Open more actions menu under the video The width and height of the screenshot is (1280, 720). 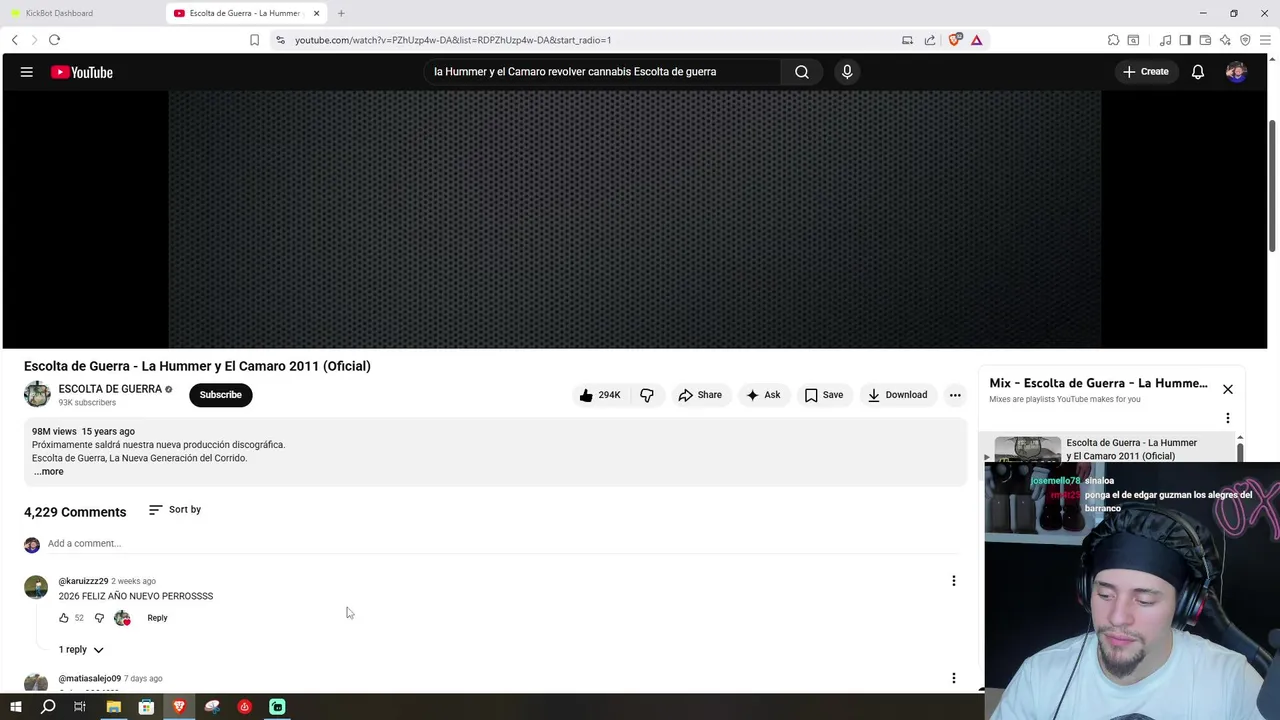click(x=955, y=395)
